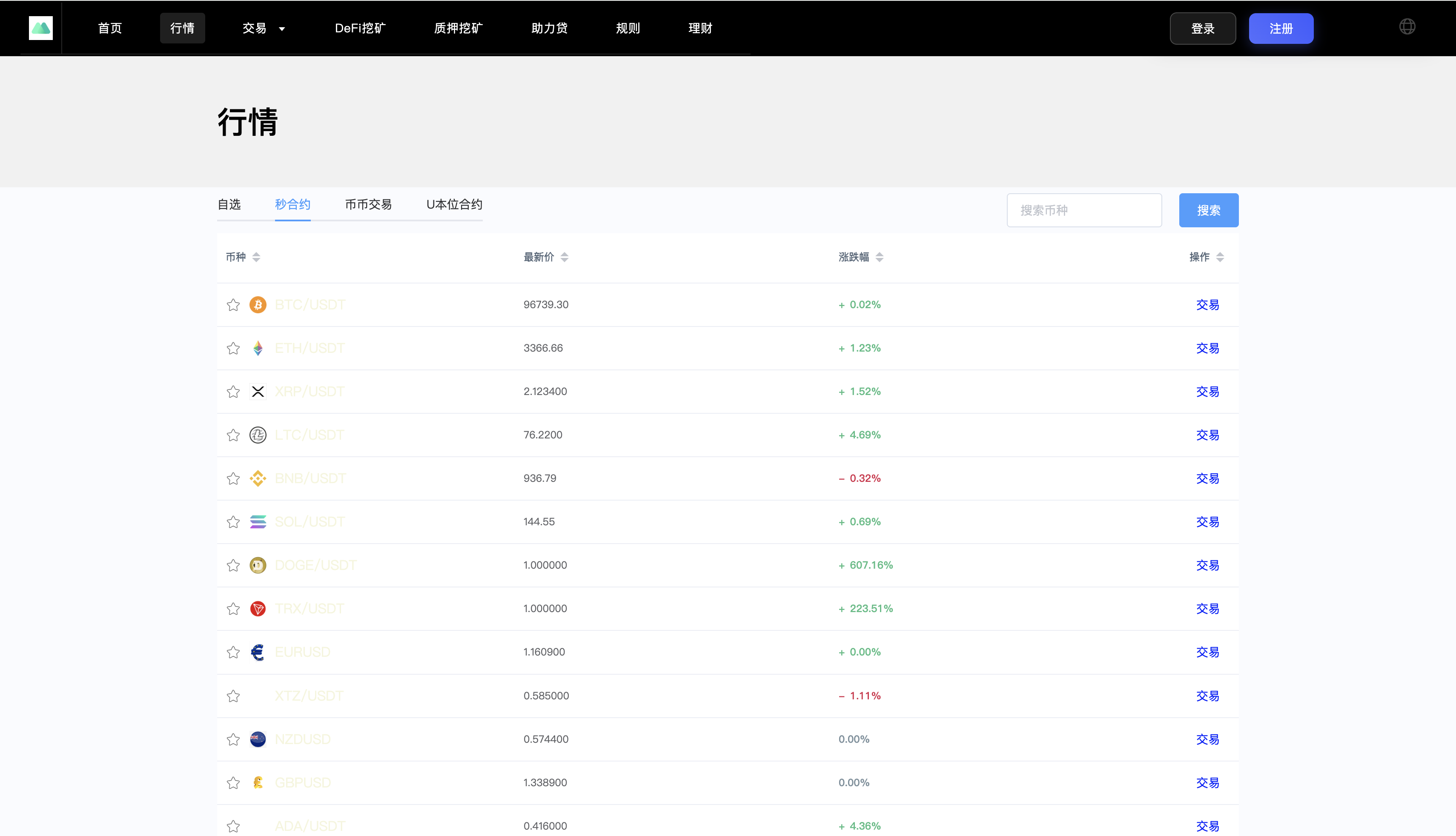The height and width of the screenshot is (836, 1456).
Task: Open the 规则 menu item
Action: coord(627,28)
